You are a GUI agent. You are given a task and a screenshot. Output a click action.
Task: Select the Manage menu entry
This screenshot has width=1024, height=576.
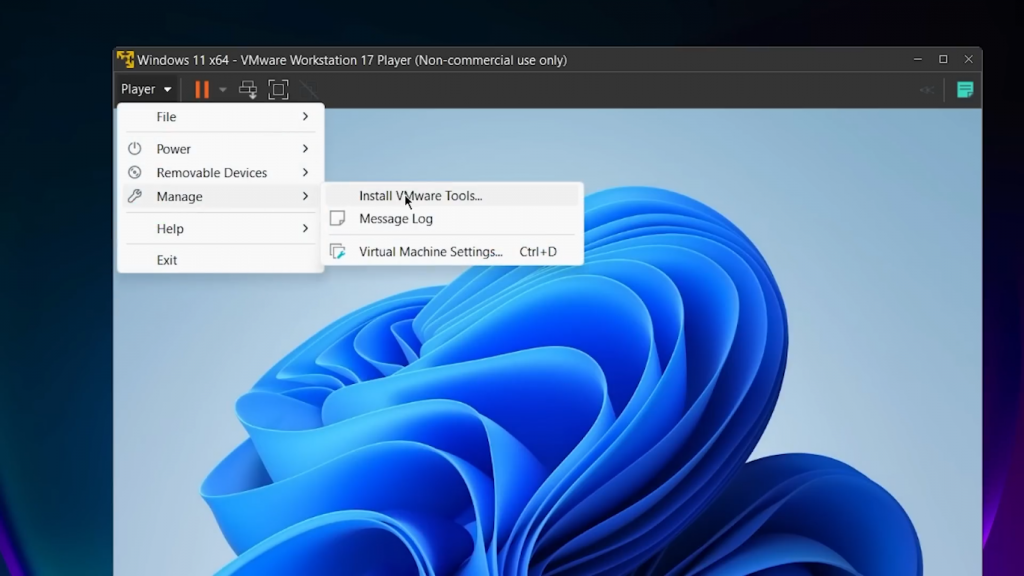221,196
